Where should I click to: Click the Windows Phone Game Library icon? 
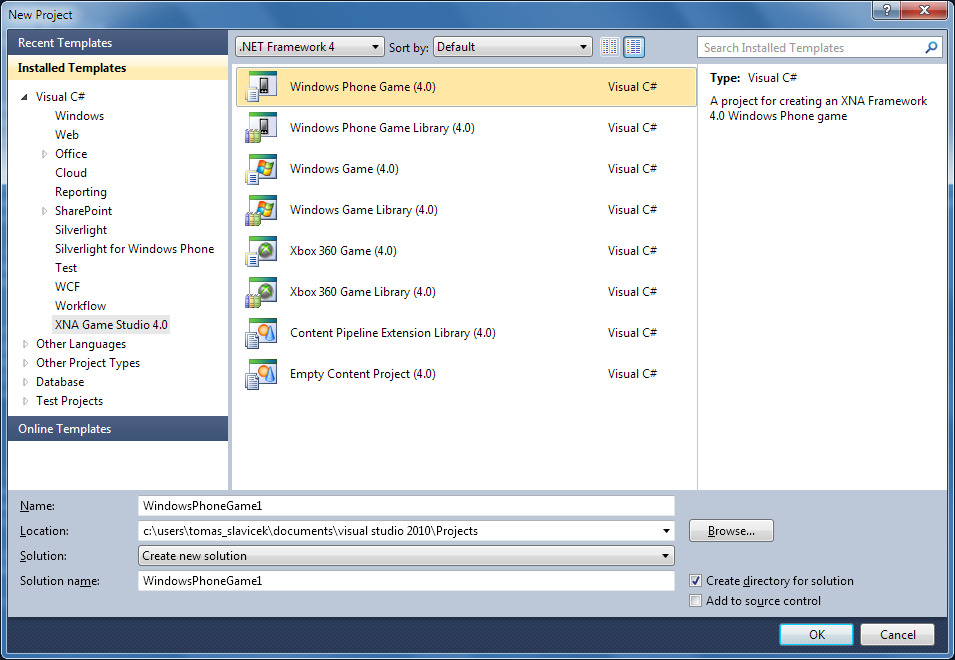(261, 128)
